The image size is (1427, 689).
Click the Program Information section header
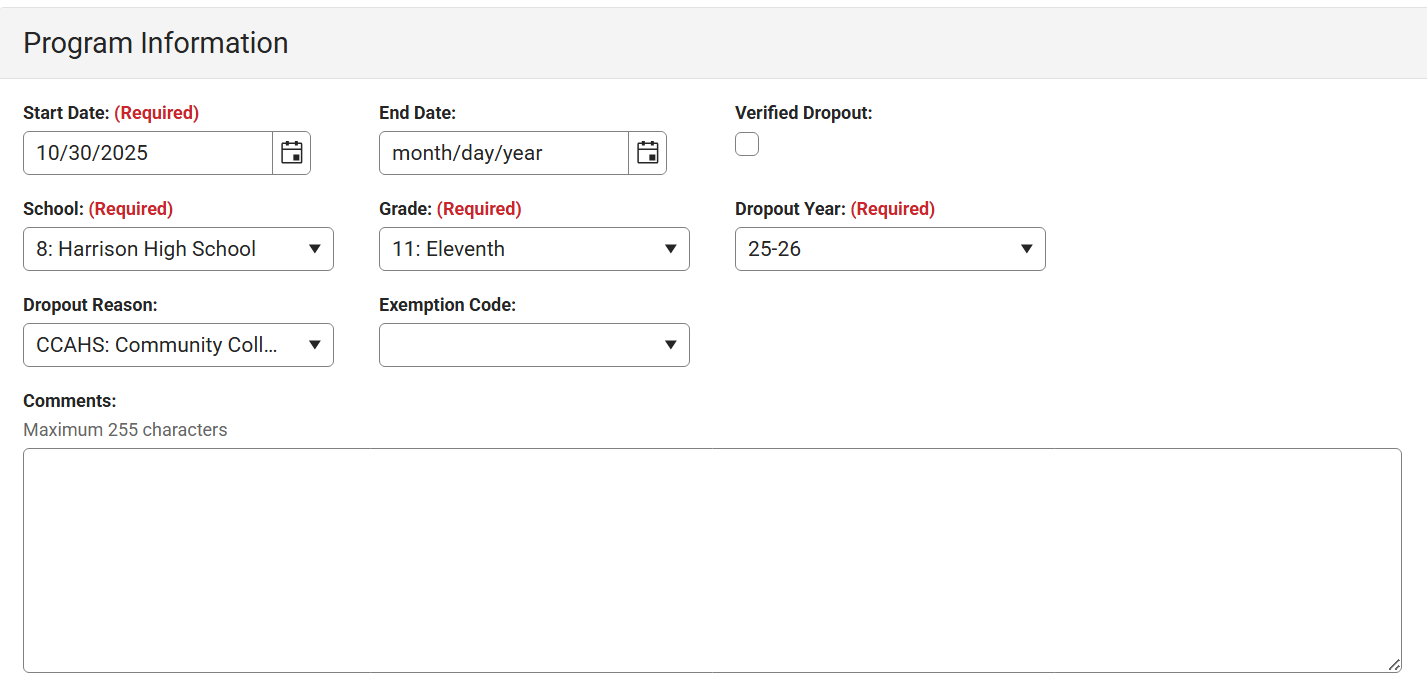157,42
